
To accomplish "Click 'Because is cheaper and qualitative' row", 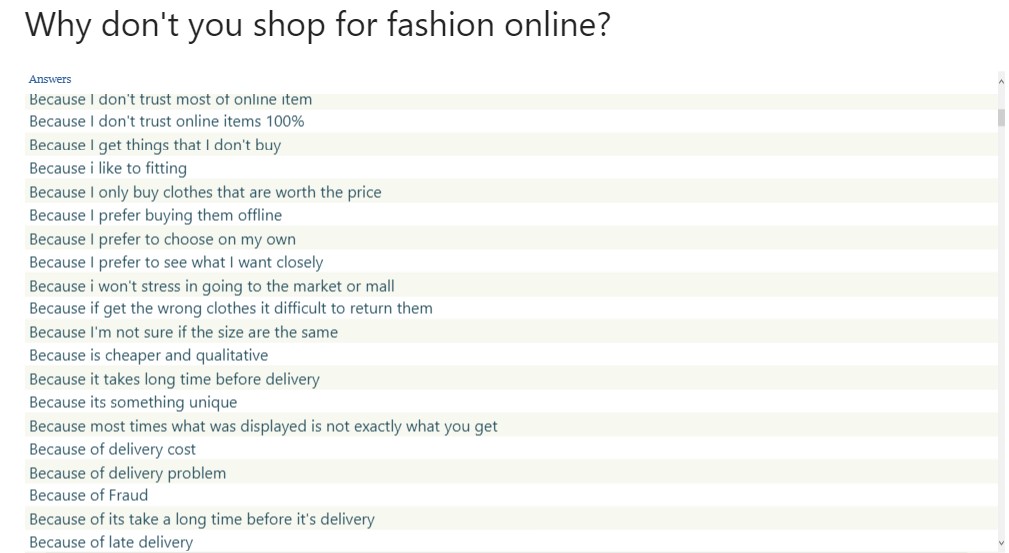I will [148, 355].
